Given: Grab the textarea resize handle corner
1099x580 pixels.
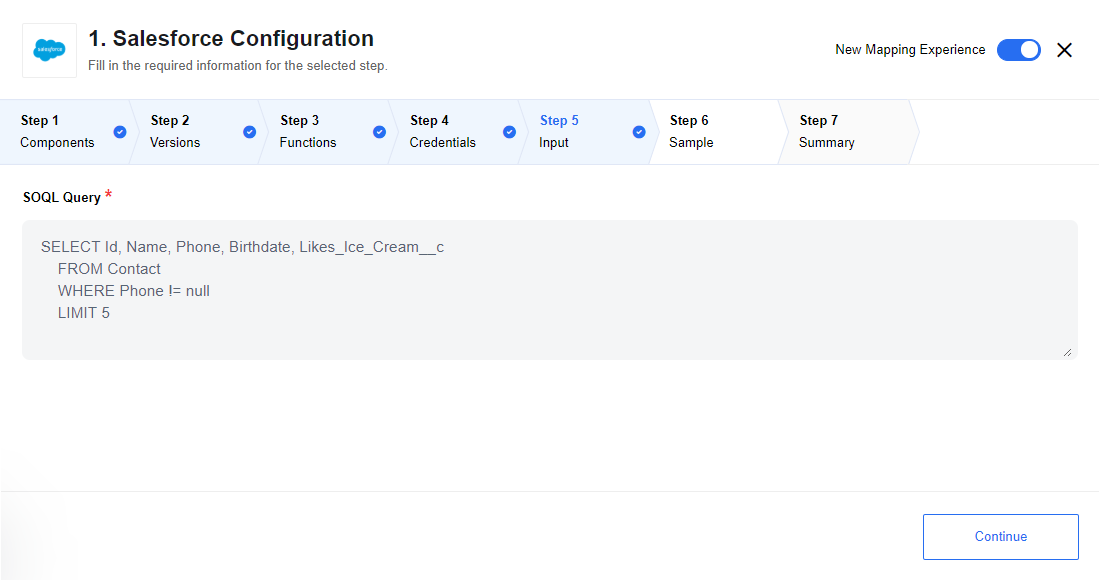Looking at the screenshot, I should (x=1067, y=352).
